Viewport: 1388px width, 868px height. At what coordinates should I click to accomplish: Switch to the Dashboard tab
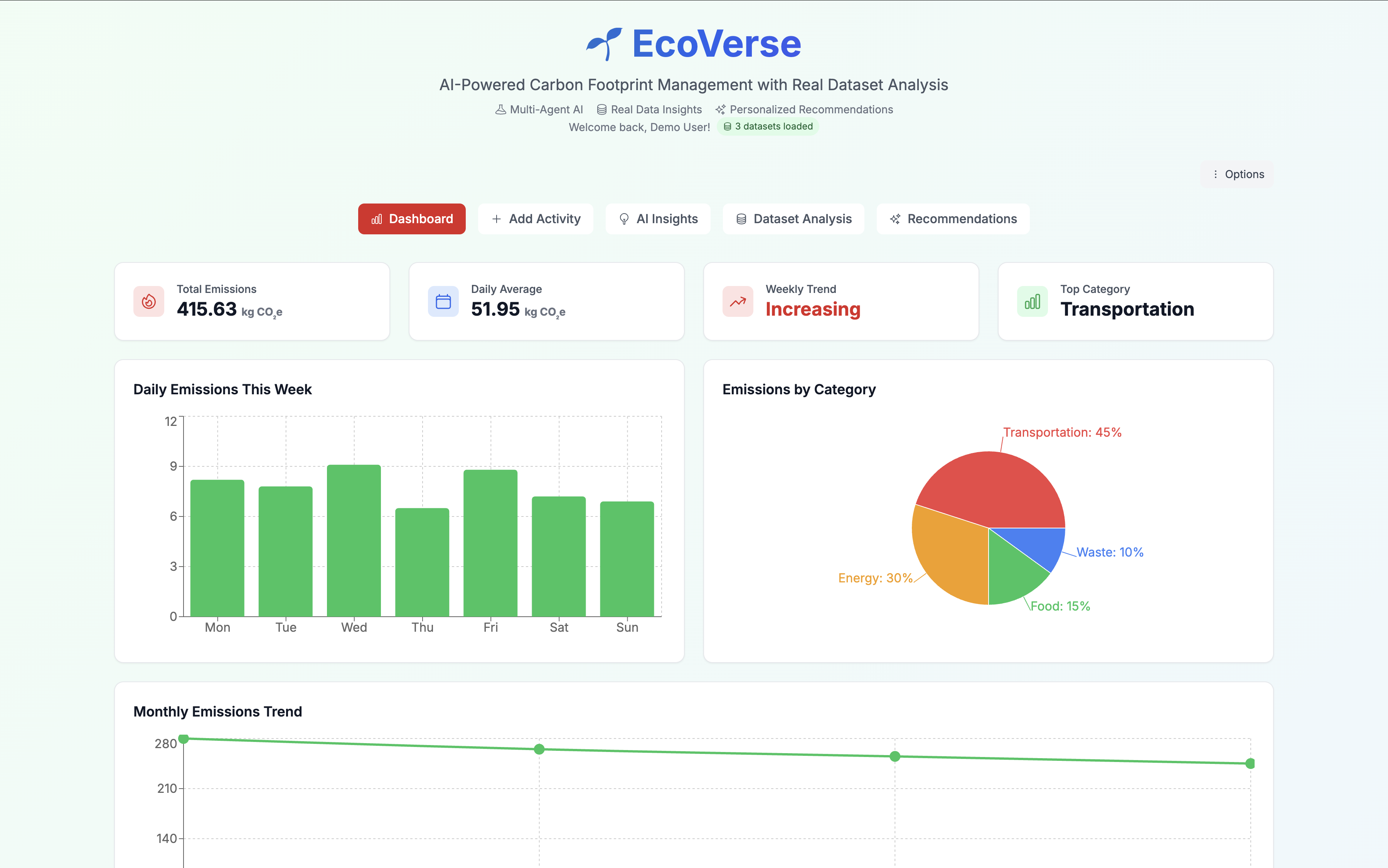pos(412,219)
